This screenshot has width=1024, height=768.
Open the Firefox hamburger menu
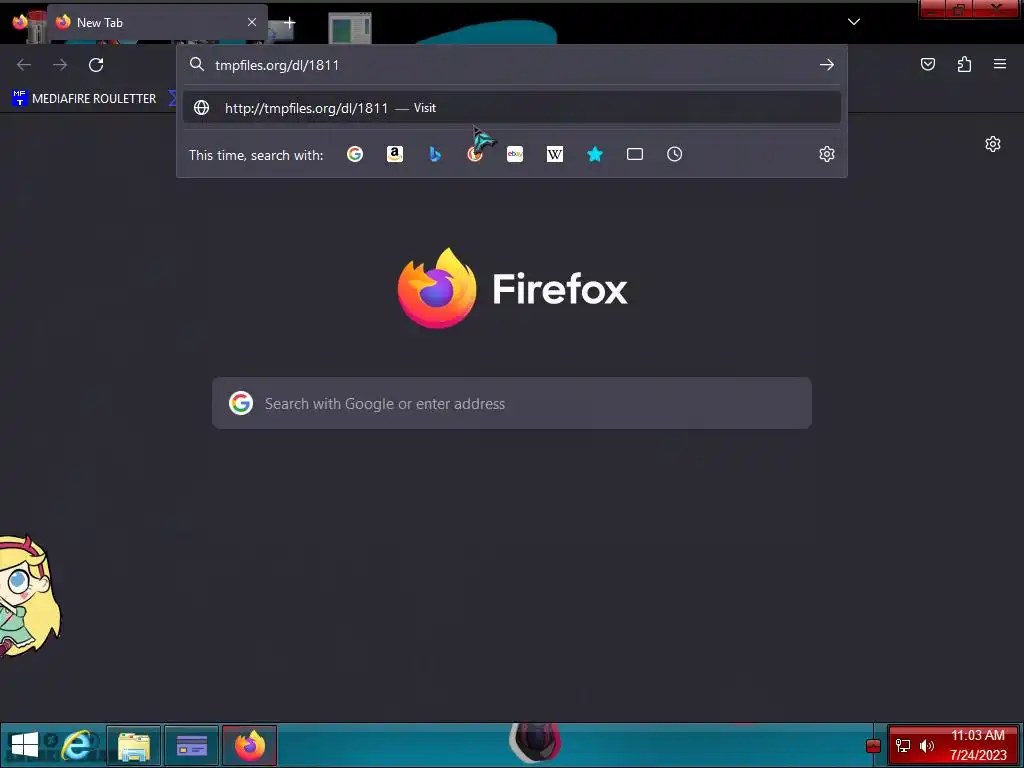tap(1000, 64)
